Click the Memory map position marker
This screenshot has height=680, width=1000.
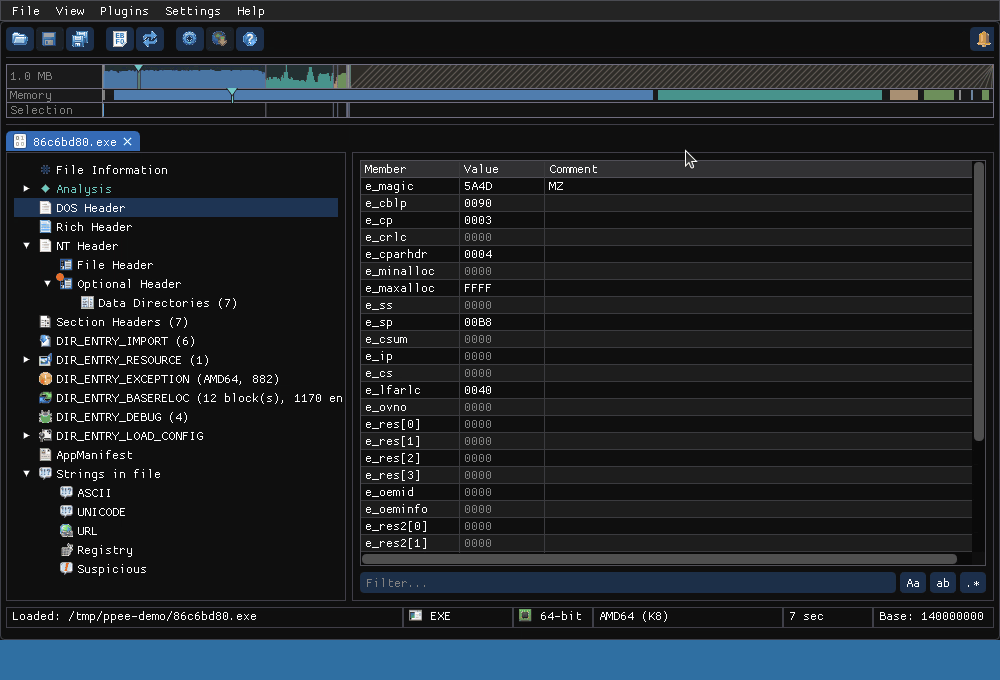pyautogui.click(x=232, y=95)
